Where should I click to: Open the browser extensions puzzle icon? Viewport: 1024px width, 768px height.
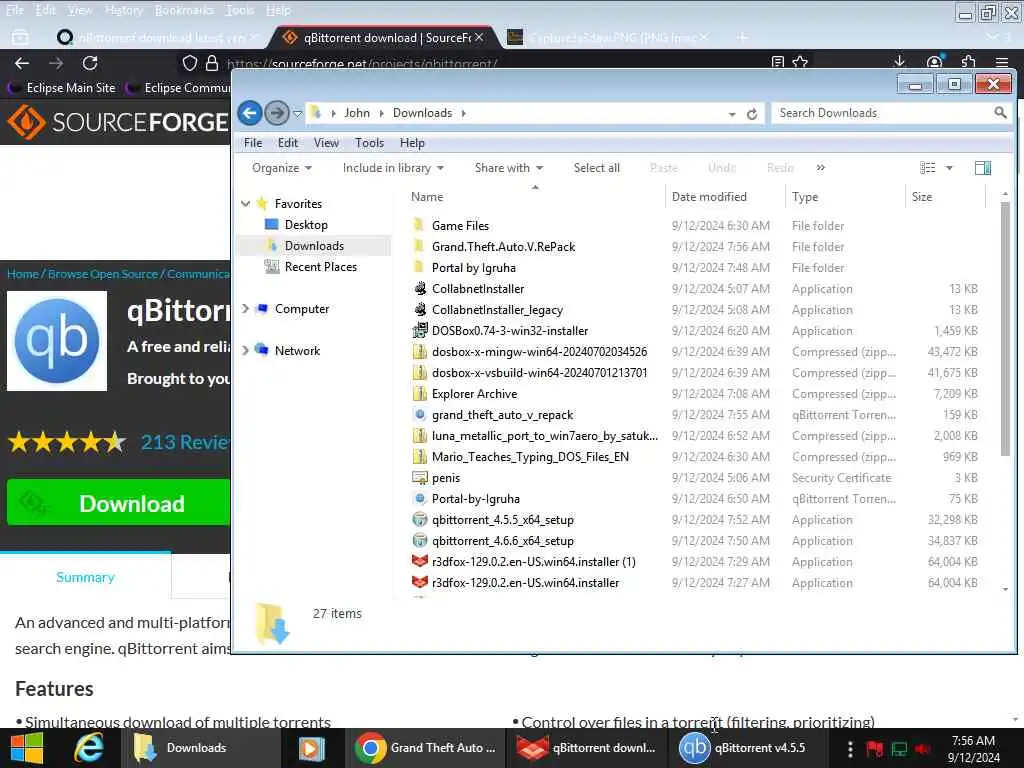[x=968, y=63]
